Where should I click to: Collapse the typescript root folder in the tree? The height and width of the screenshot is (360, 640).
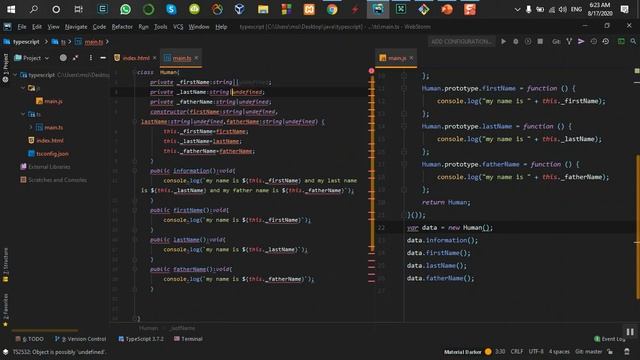(16, 75)
